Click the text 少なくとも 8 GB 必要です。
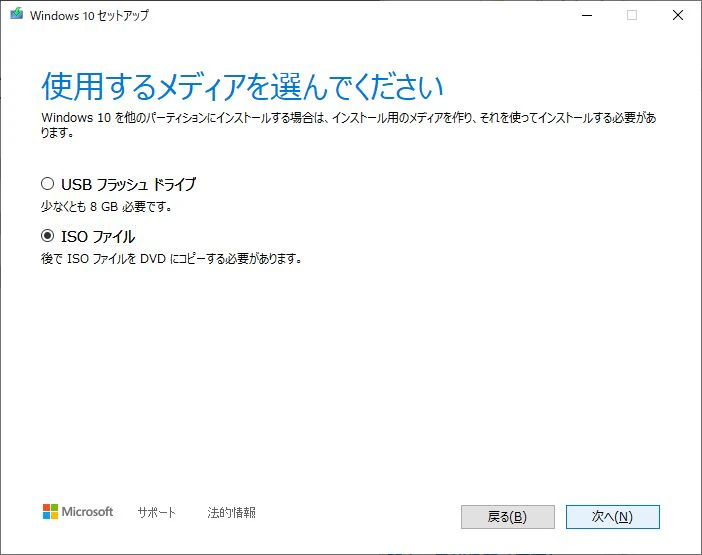 (107, 206)
